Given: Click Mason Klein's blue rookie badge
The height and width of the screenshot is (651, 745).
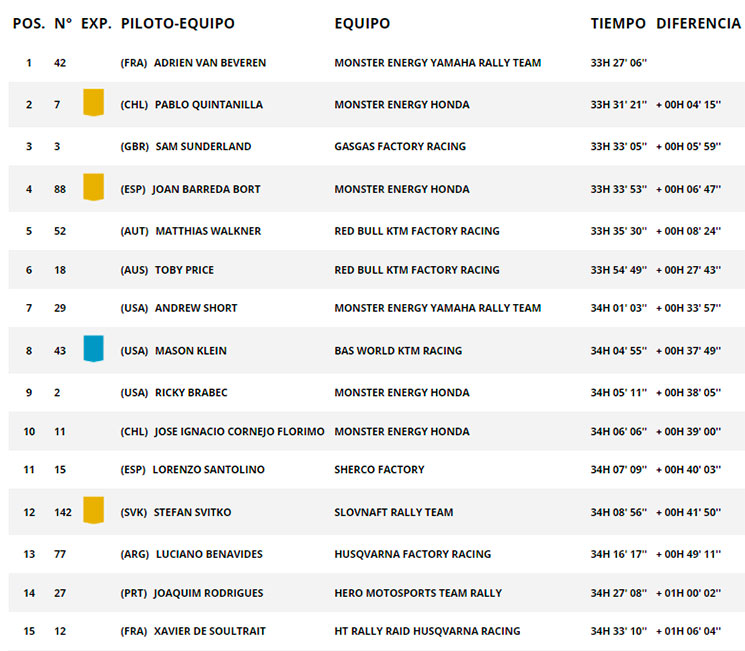Looking at the screenshot, I should coord(94,348).
